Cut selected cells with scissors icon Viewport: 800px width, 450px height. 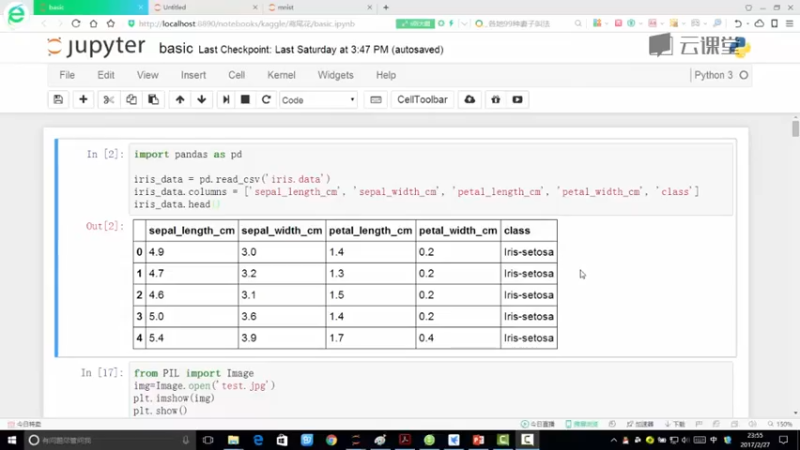[109, 99]
